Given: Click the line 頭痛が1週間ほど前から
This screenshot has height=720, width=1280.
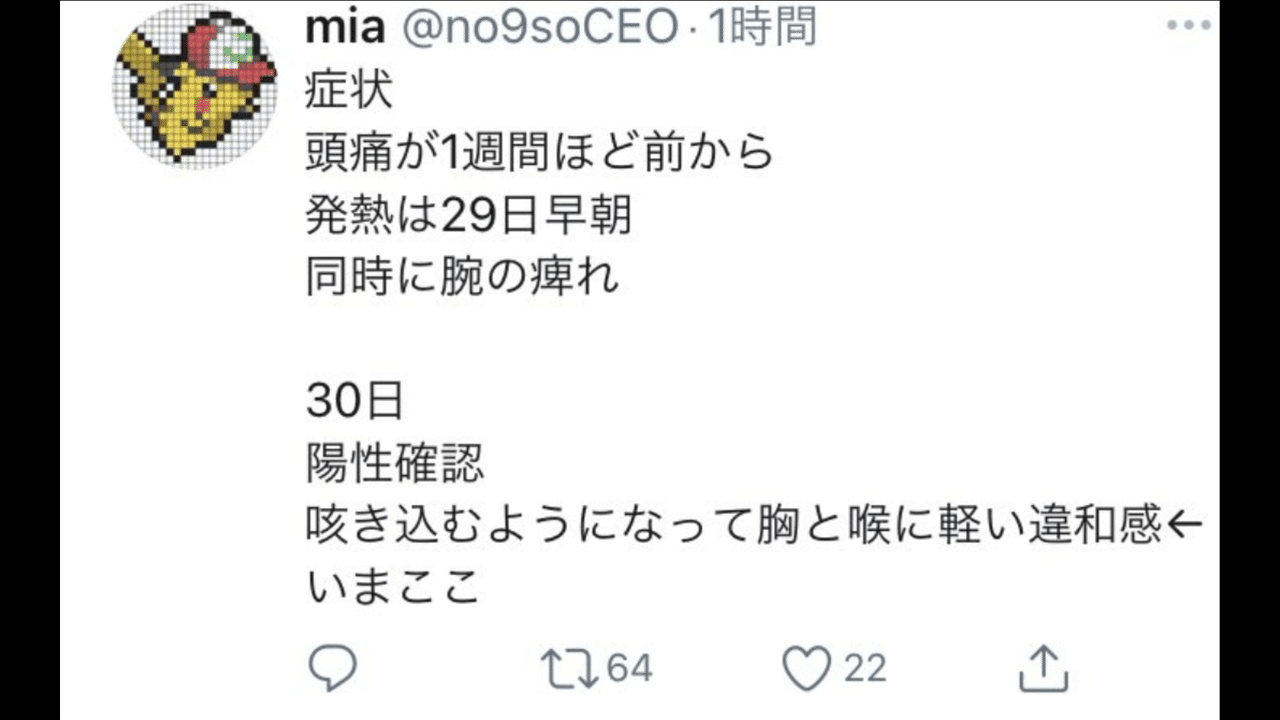Looking at the screenshot, I should point(541,154).
